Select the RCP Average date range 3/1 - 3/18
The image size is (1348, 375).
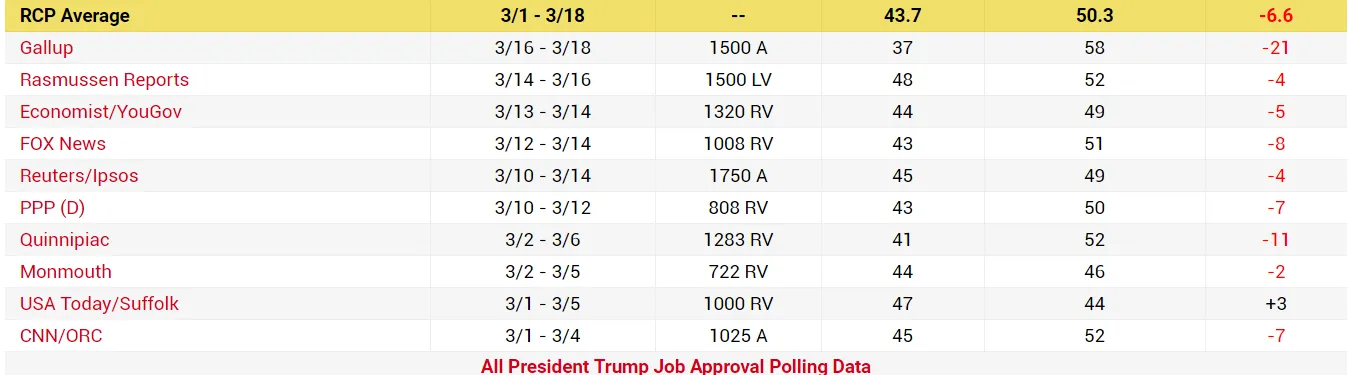543,16
